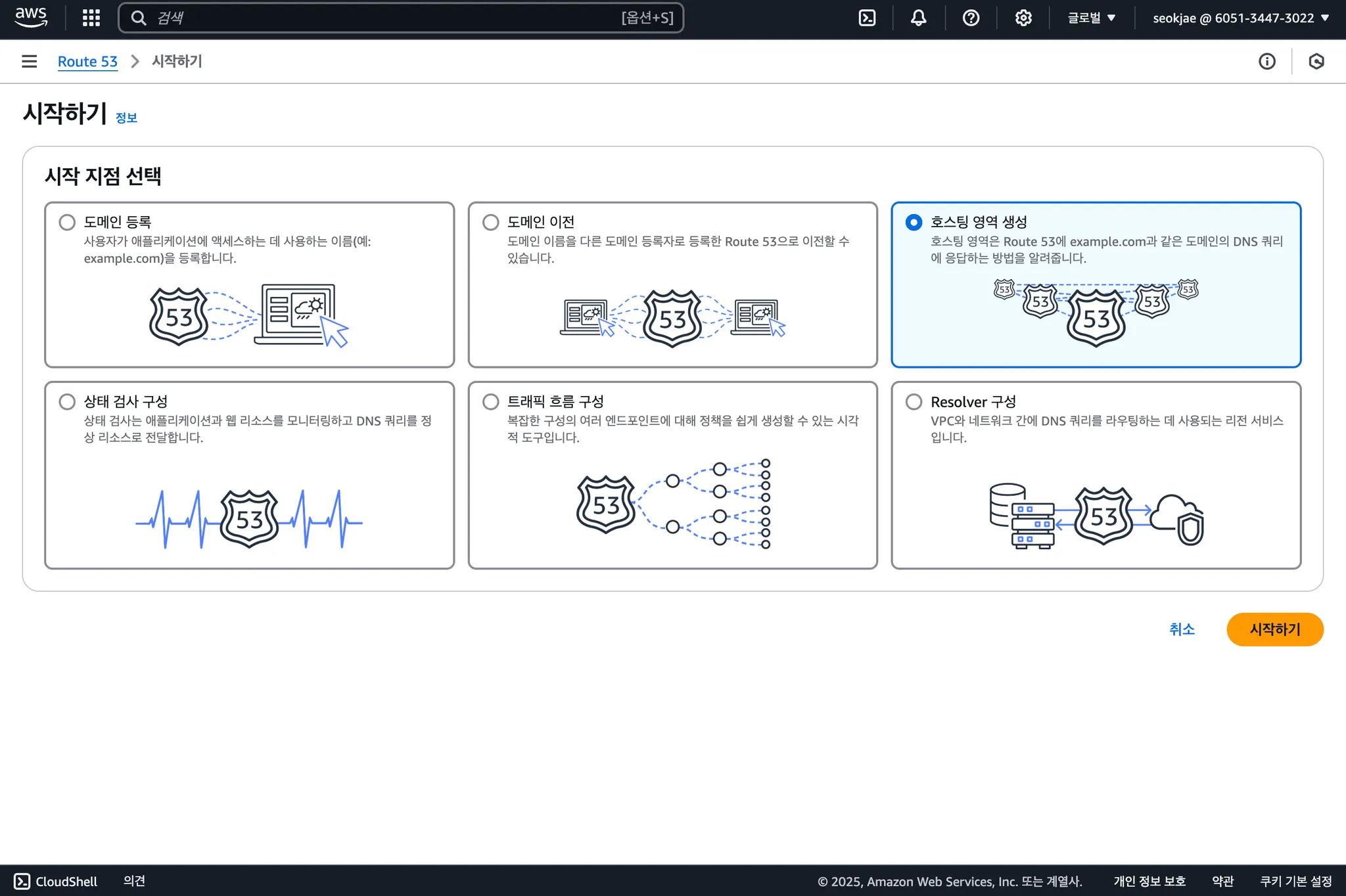
Task: Open the AWS services grid menu
Action: click(91, 18)
